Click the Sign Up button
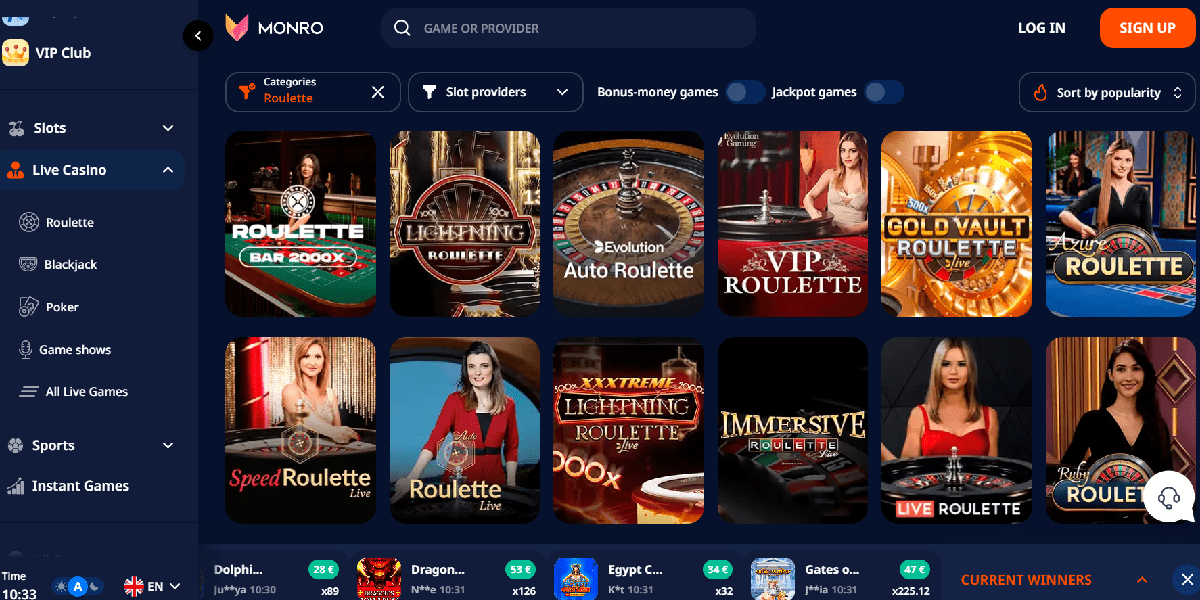This screenshot has width=1200, height=600. point(1147,28)
